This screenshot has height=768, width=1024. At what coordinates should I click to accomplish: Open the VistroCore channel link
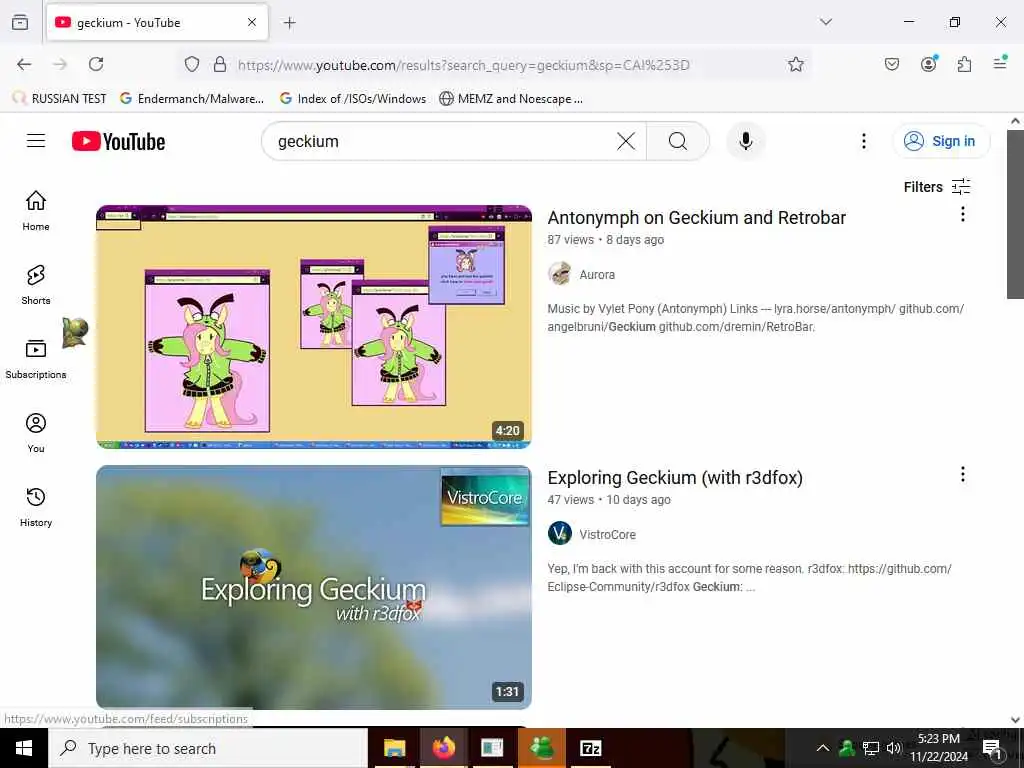coord(607,535)
